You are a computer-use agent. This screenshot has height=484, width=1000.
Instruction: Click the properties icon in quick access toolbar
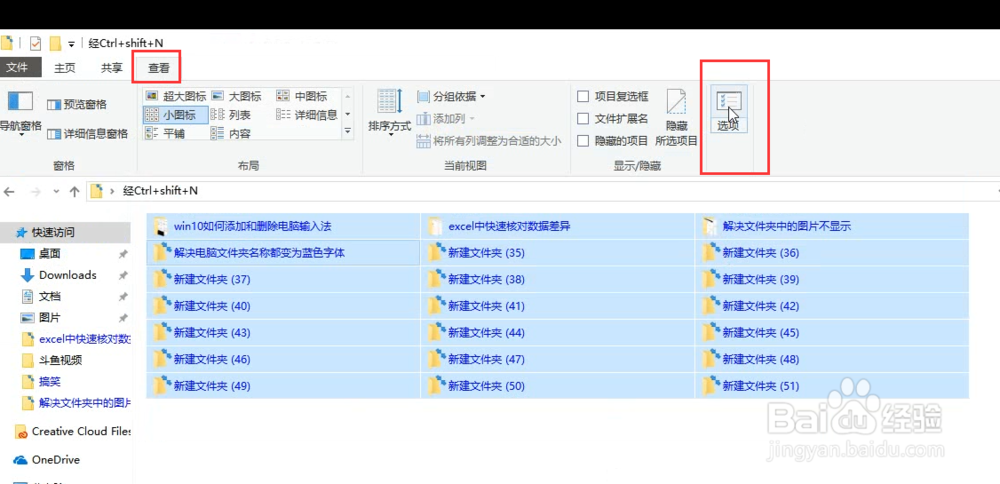[36, 43]
